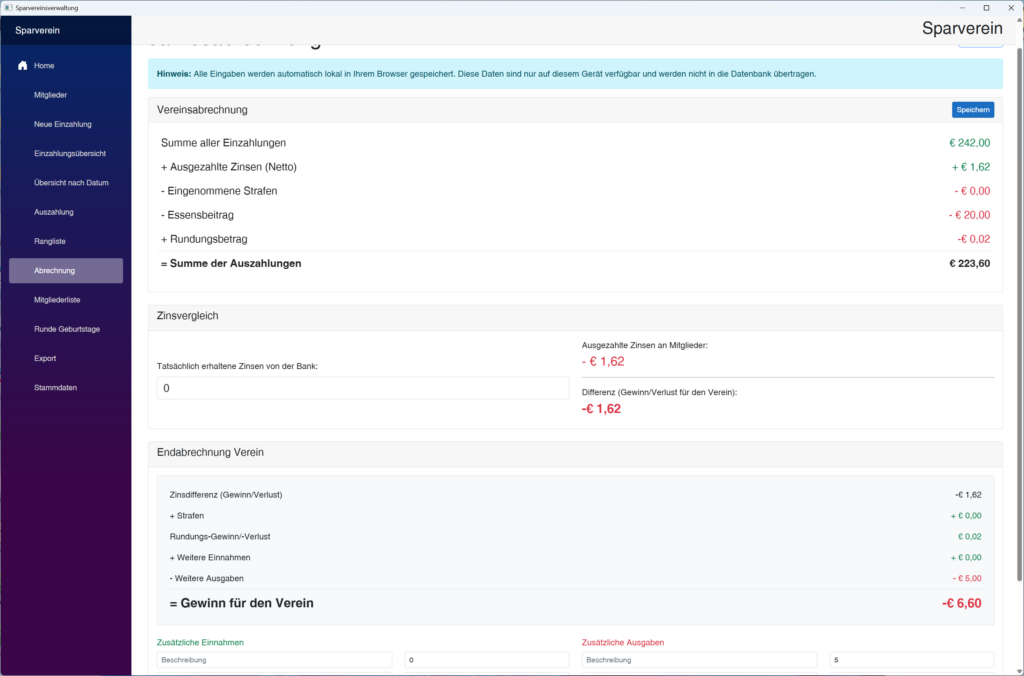Click Beschreibung field under Zusätzliche Einnahmen
The height and width of the screenshot is (676, 1024).
(x=275, y=660)
